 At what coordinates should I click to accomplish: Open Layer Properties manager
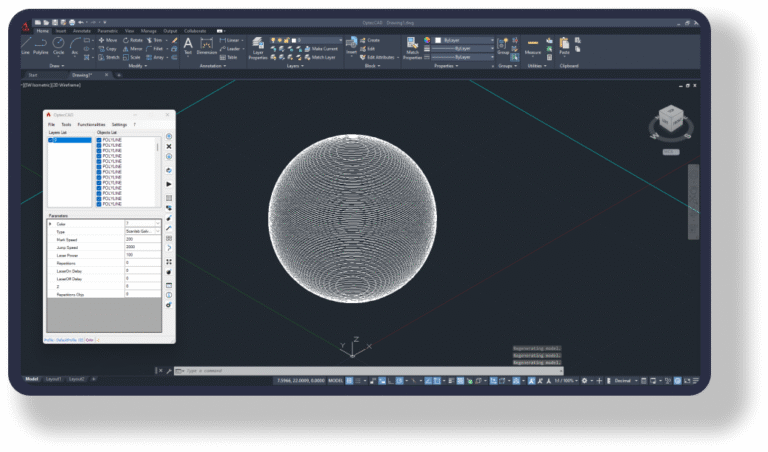(258, 48)
